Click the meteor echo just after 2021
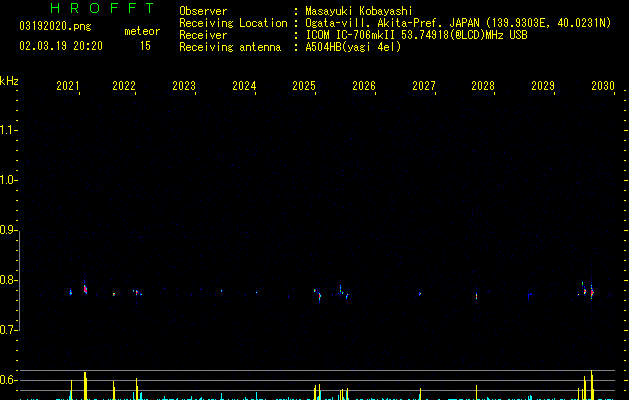 (85, 289)
